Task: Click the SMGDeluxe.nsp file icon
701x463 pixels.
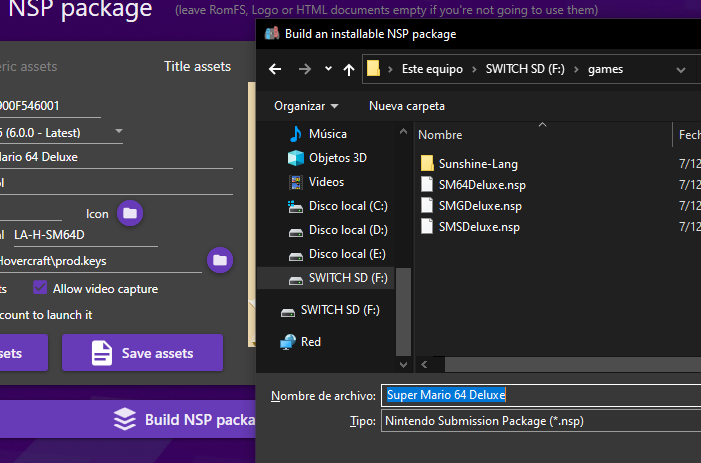Action: pos(427,205)
